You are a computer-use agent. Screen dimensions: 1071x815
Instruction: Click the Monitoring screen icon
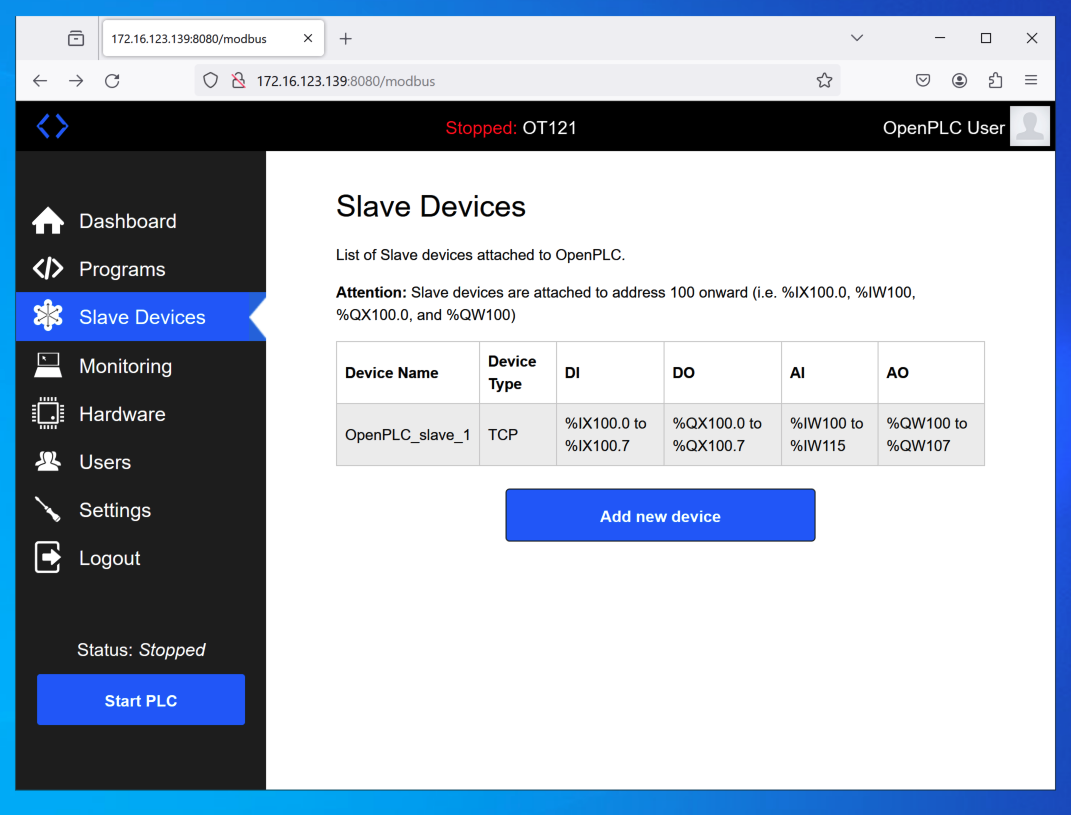pyautogui.click(x=48, y=366)
